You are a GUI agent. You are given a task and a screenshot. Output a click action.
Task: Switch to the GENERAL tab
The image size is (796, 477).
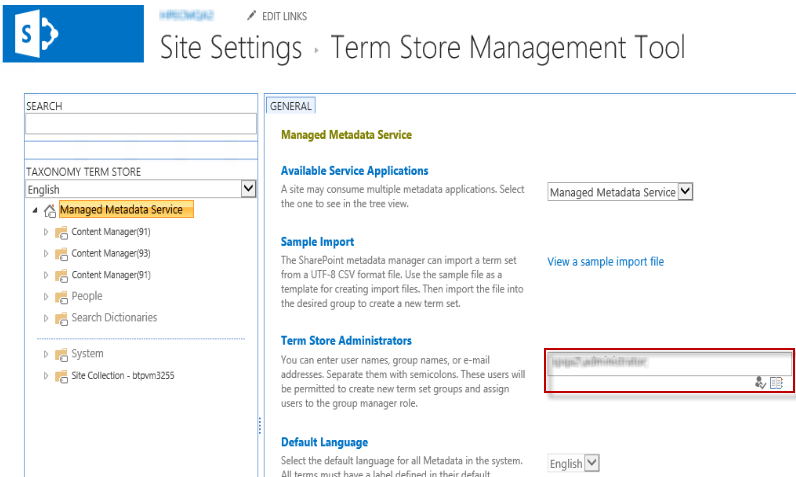(x=291, y=106)
